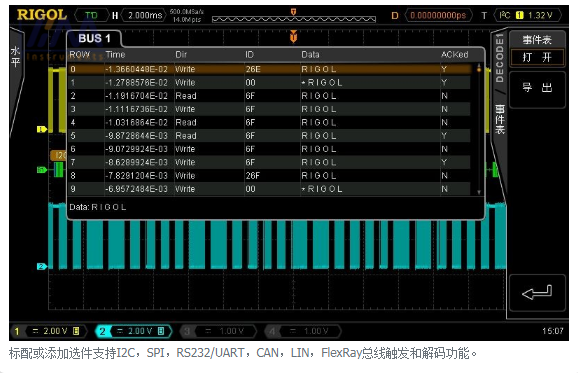This screenshot has width=578, height=373.
Task: Click the ROW column header
Action: (x=79, y=55)
